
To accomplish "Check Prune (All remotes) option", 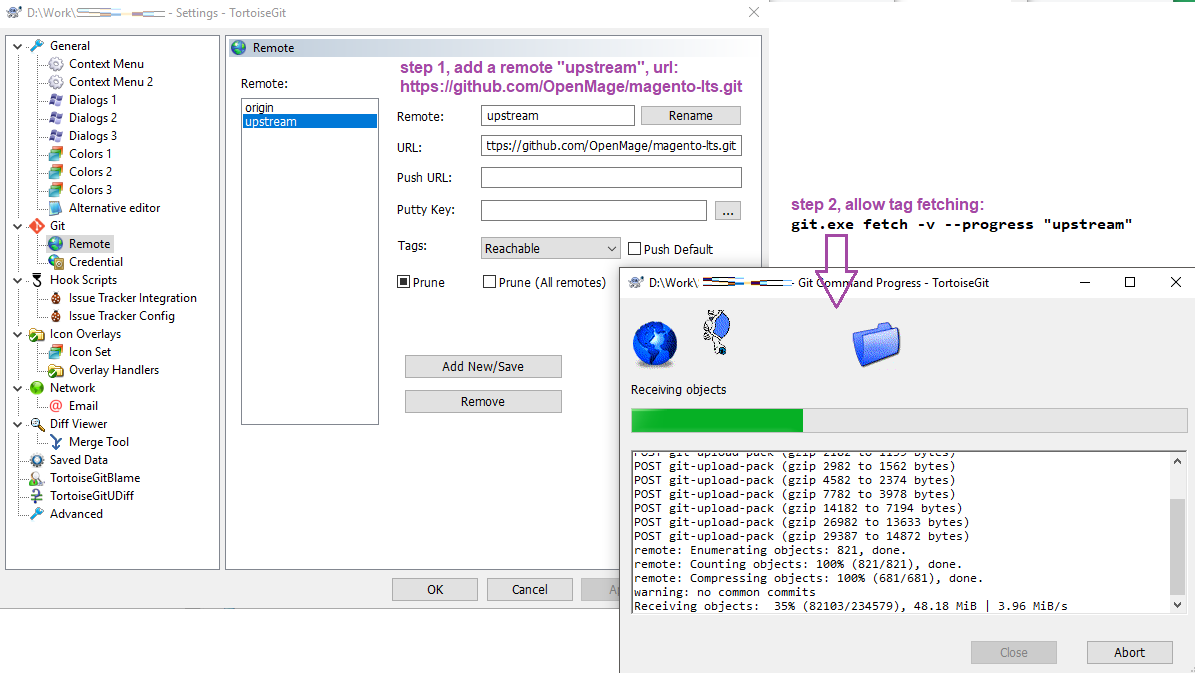I will point(490,282).
